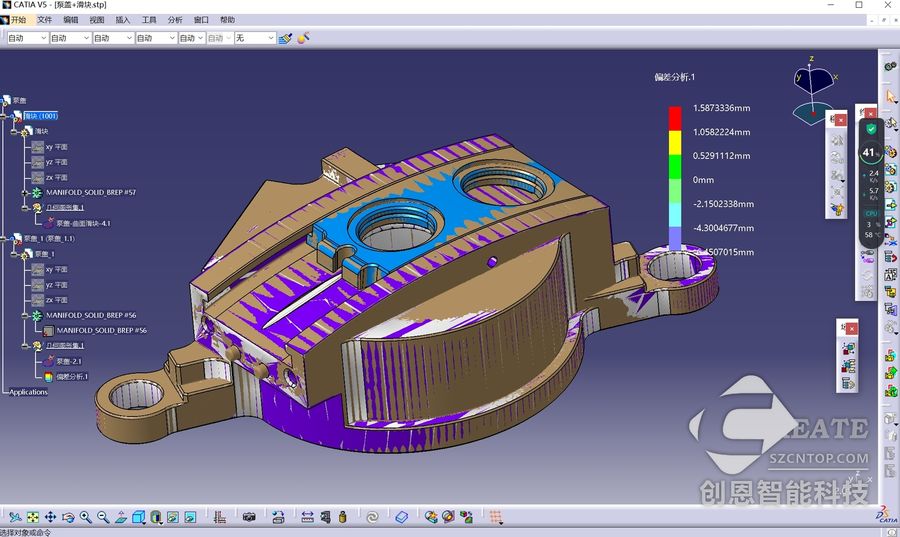Expand the MANIFOLD_SOLID_BREP #57 node

coord(25,193)
